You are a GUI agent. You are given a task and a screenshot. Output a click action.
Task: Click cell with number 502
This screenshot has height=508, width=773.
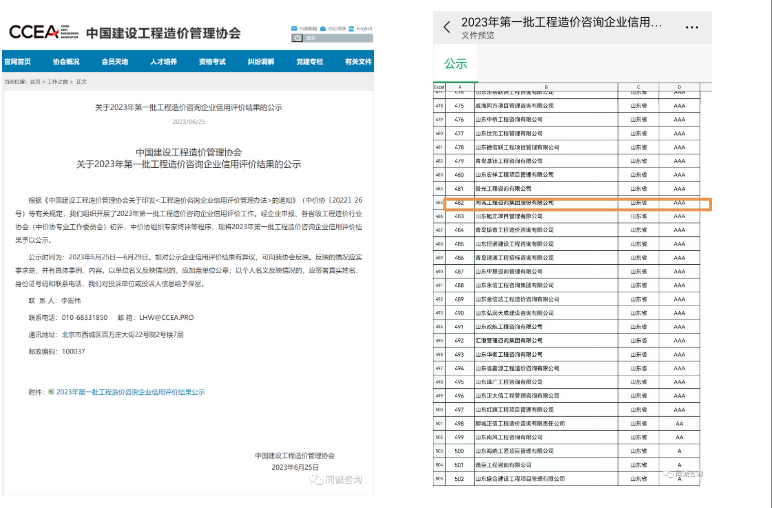459,478
